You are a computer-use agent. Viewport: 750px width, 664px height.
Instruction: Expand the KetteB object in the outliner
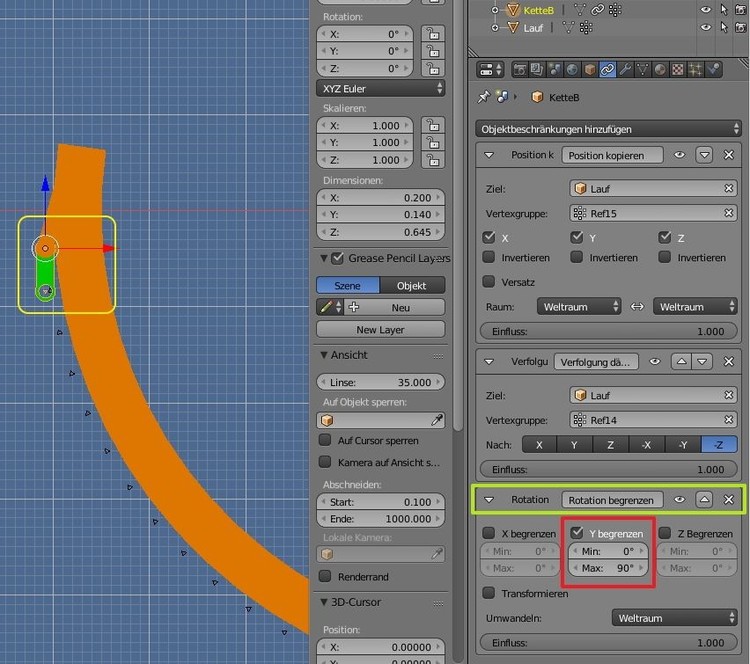[495, 10]
